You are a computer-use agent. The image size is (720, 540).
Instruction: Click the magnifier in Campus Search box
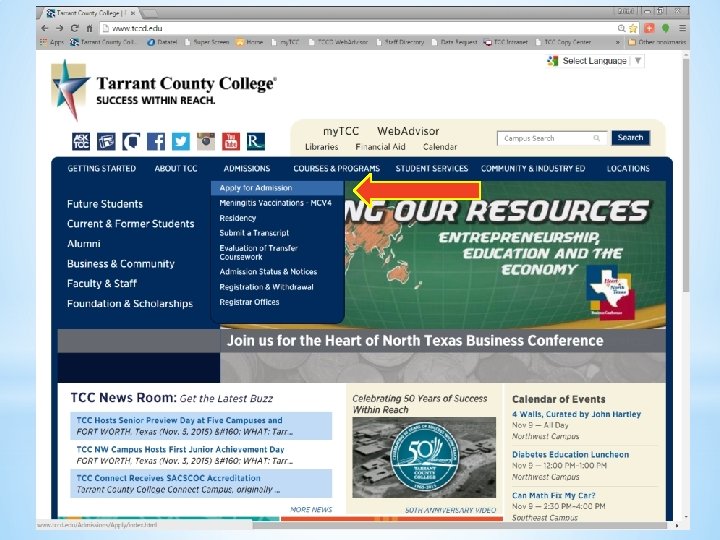596,138
